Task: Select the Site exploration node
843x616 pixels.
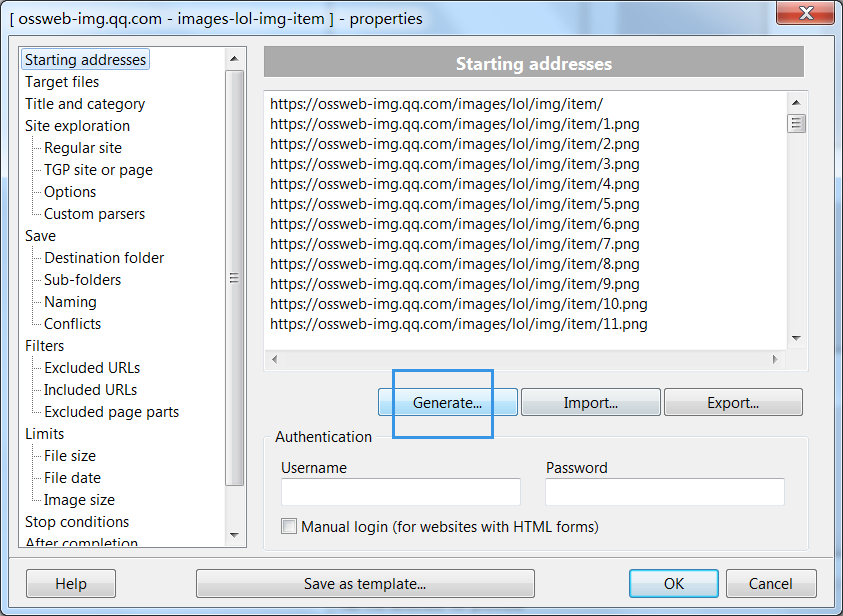Action: coord(77,126)
